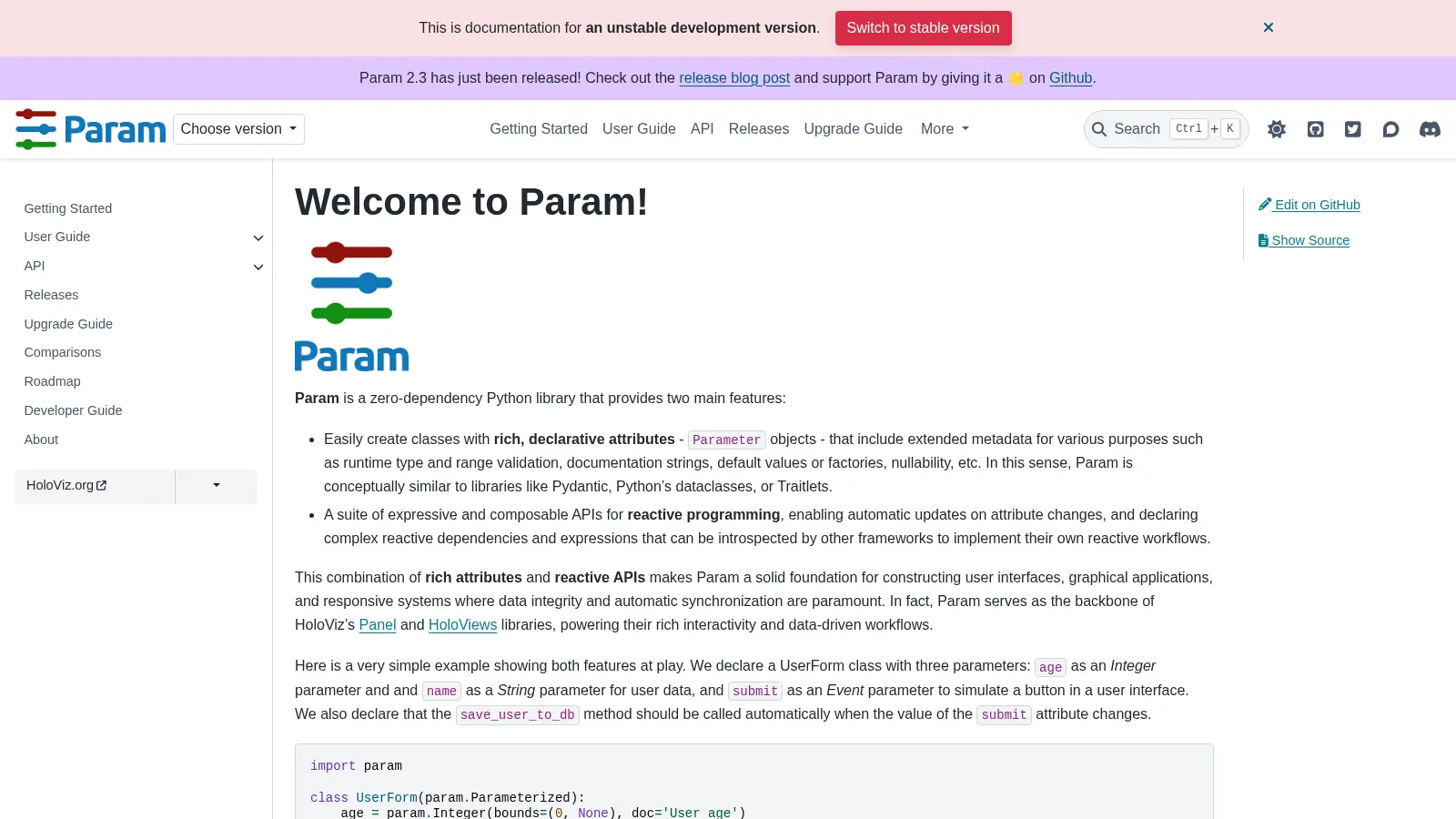
Task: Click the Search field in navbar
Action: coord(1166,129)
